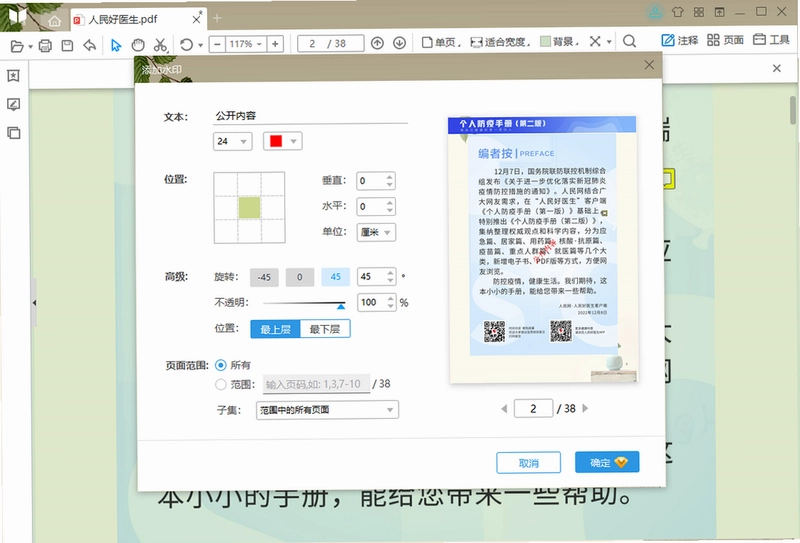Select the Hand pan tool
The height and width of the screenshot is (543, 800).
[x=138, y=45]
